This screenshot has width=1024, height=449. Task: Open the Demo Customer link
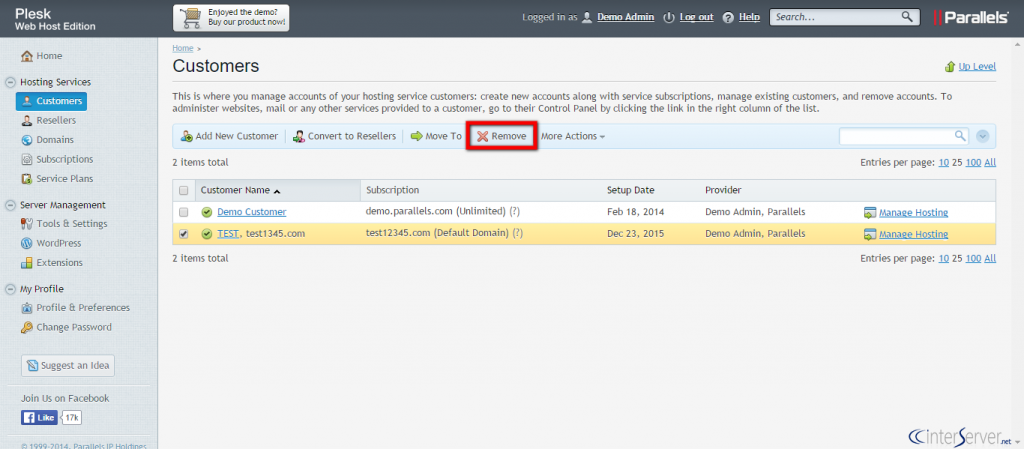click(251, 212)
